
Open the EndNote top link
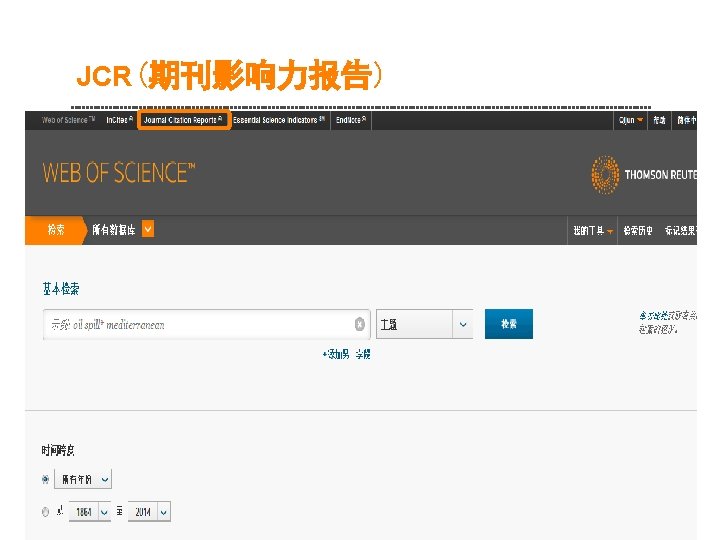351,120
